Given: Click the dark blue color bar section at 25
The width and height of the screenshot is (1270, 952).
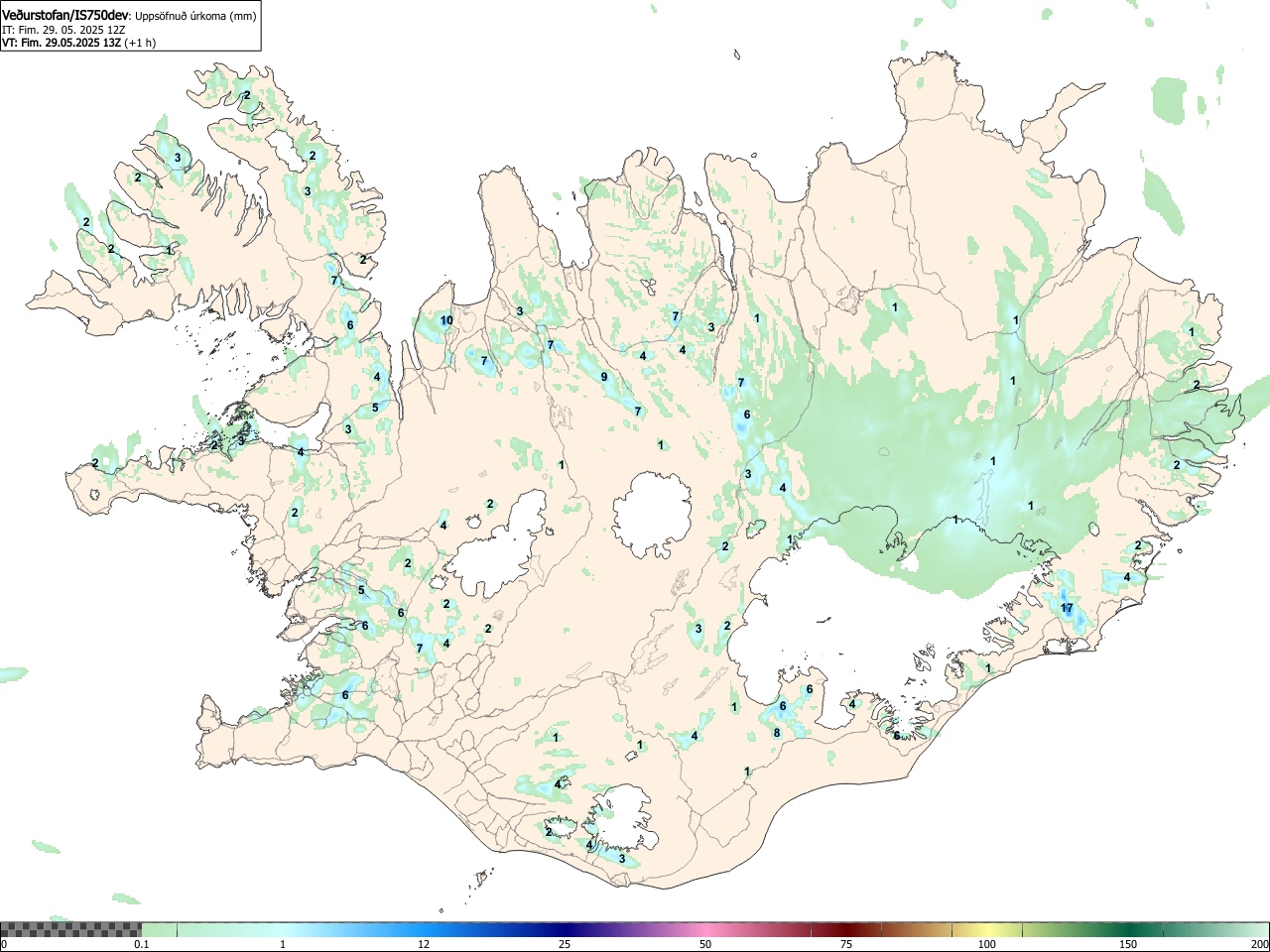Looking at the screenshot, I should 564,929.
